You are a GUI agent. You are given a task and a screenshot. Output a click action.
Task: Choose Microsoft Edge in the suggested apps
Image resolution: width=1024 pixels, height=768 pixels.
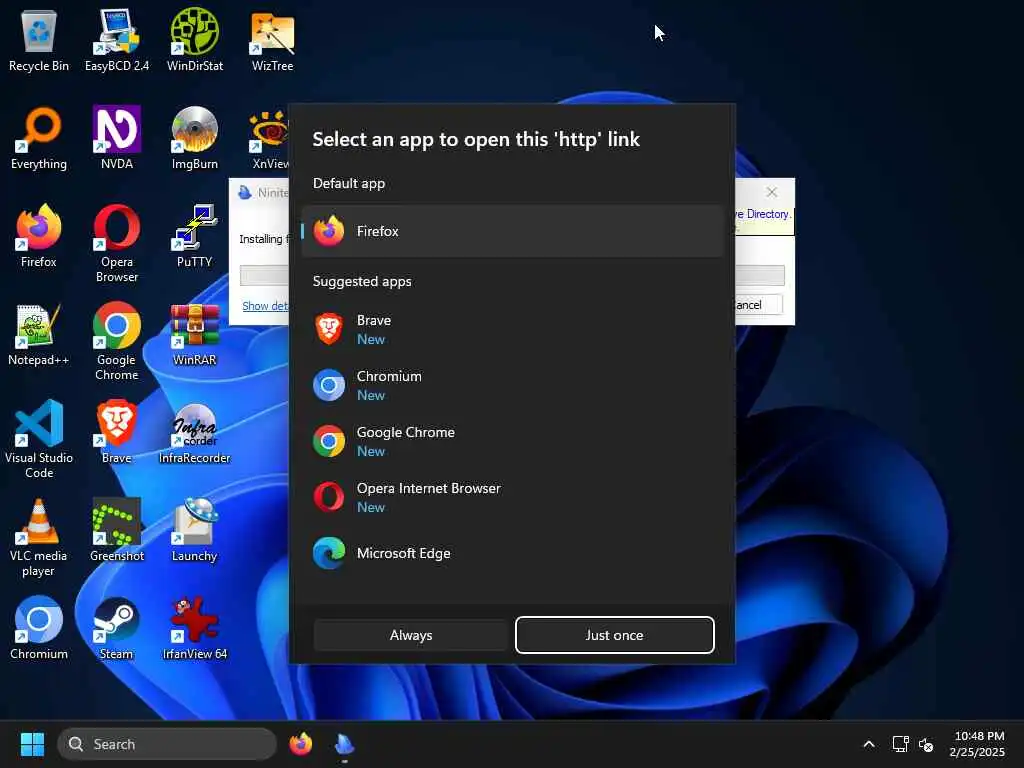point(513,553)
